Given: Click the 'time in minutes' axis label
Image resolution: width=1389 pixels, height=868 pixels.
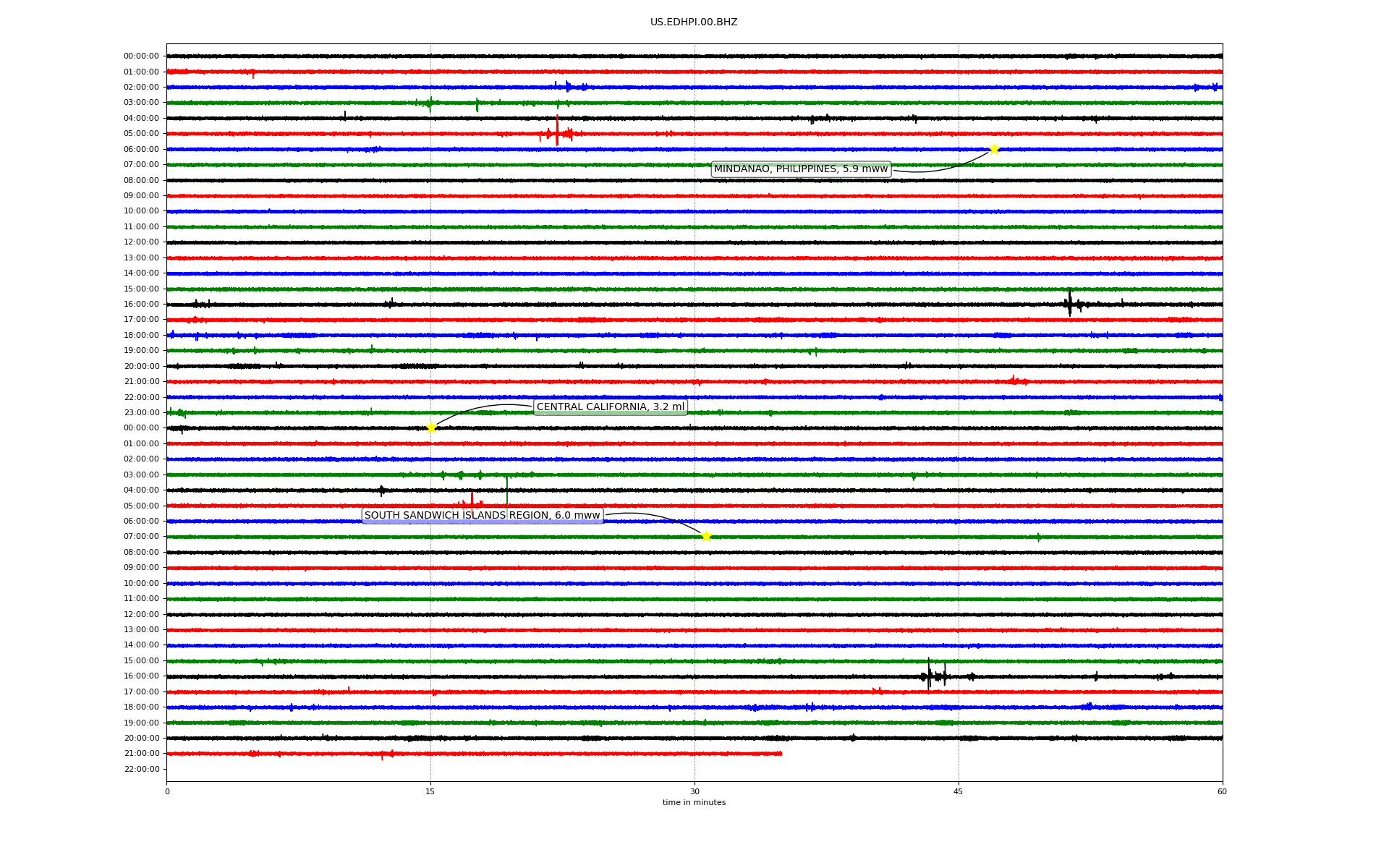Looking at the screenshot, I should 693,803.
